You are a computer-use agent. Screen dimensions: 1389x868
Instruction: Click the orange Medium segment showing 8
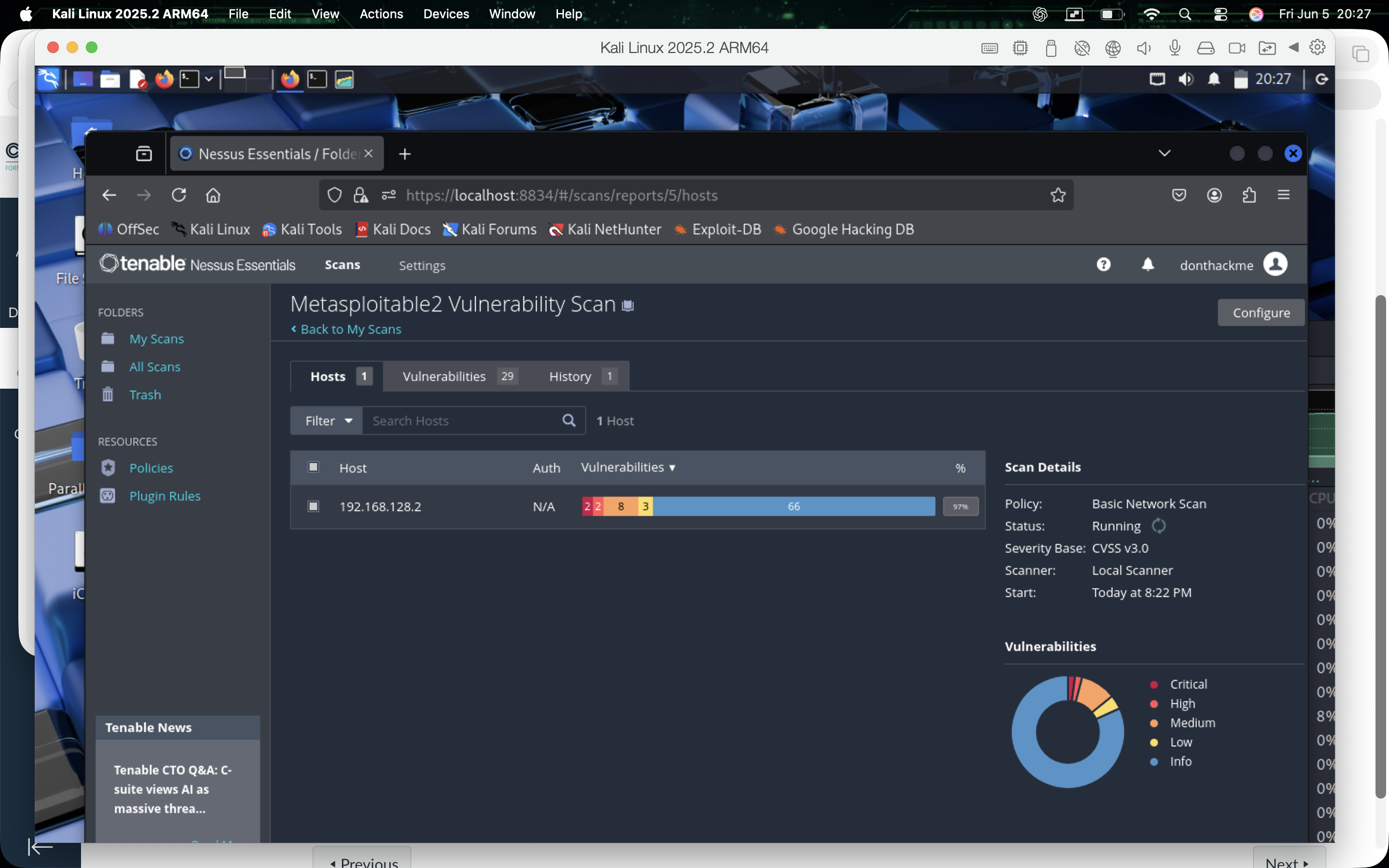(x=620, y=506)
